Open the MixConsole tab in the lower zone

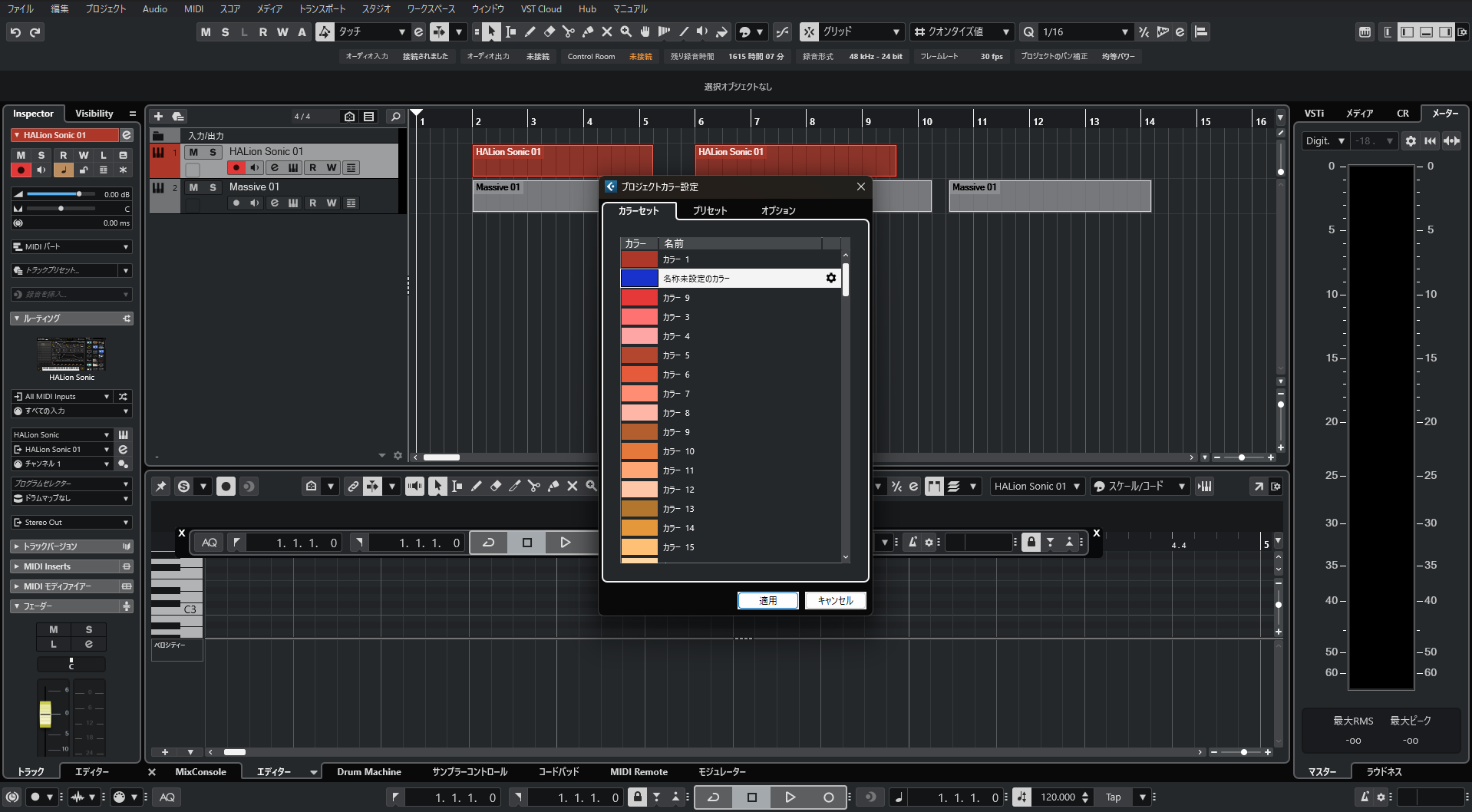pyautogui.click(x=200, y=772)
